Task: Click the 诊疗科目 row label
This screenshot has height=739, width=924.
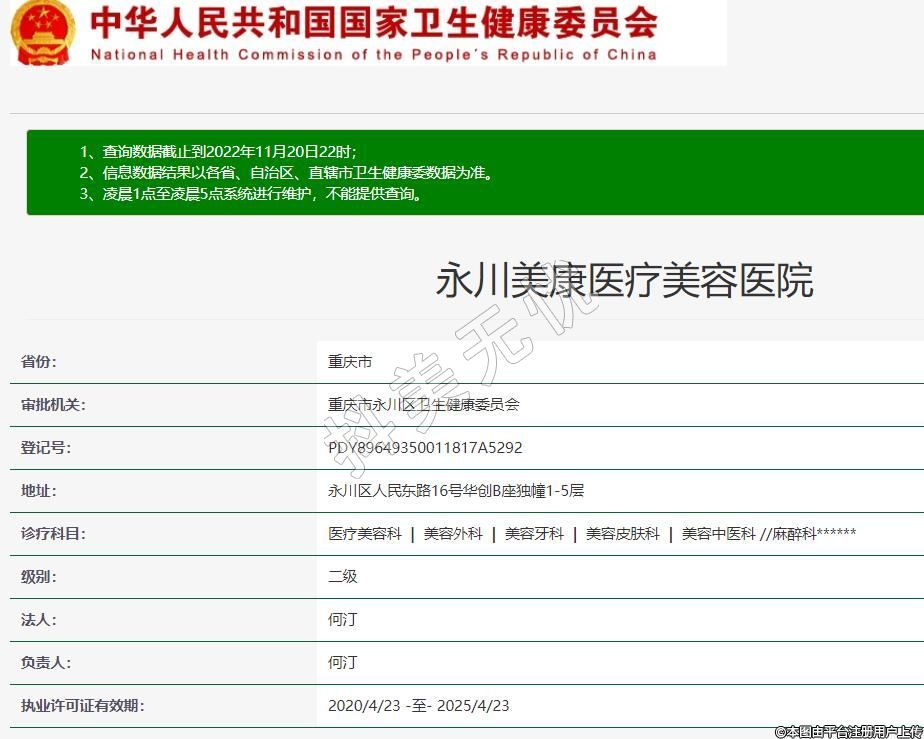Action: 54,534
